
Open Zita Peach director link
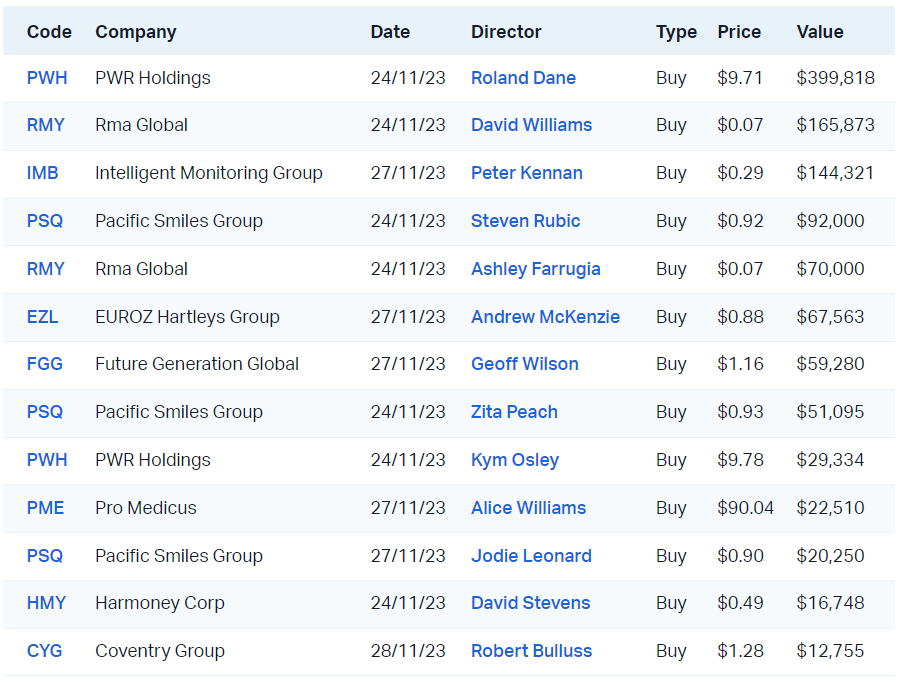pos(514,412)
